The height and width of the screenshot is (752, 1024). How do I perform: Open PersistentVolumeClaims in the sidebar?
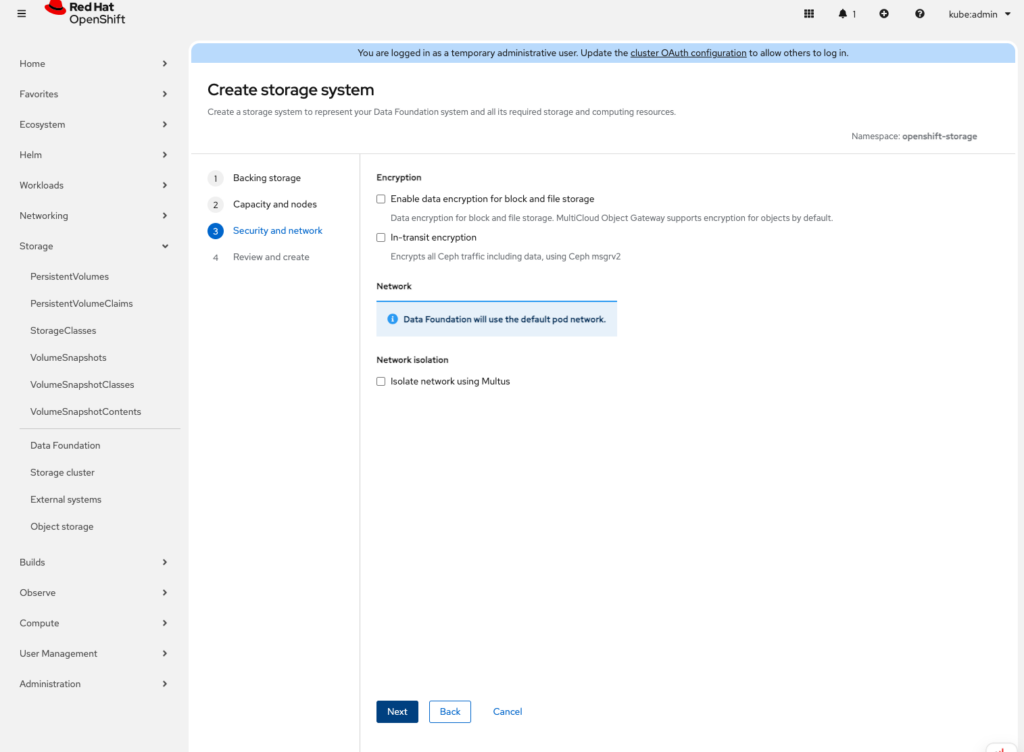pyautogui.click(x=81, y=303)
